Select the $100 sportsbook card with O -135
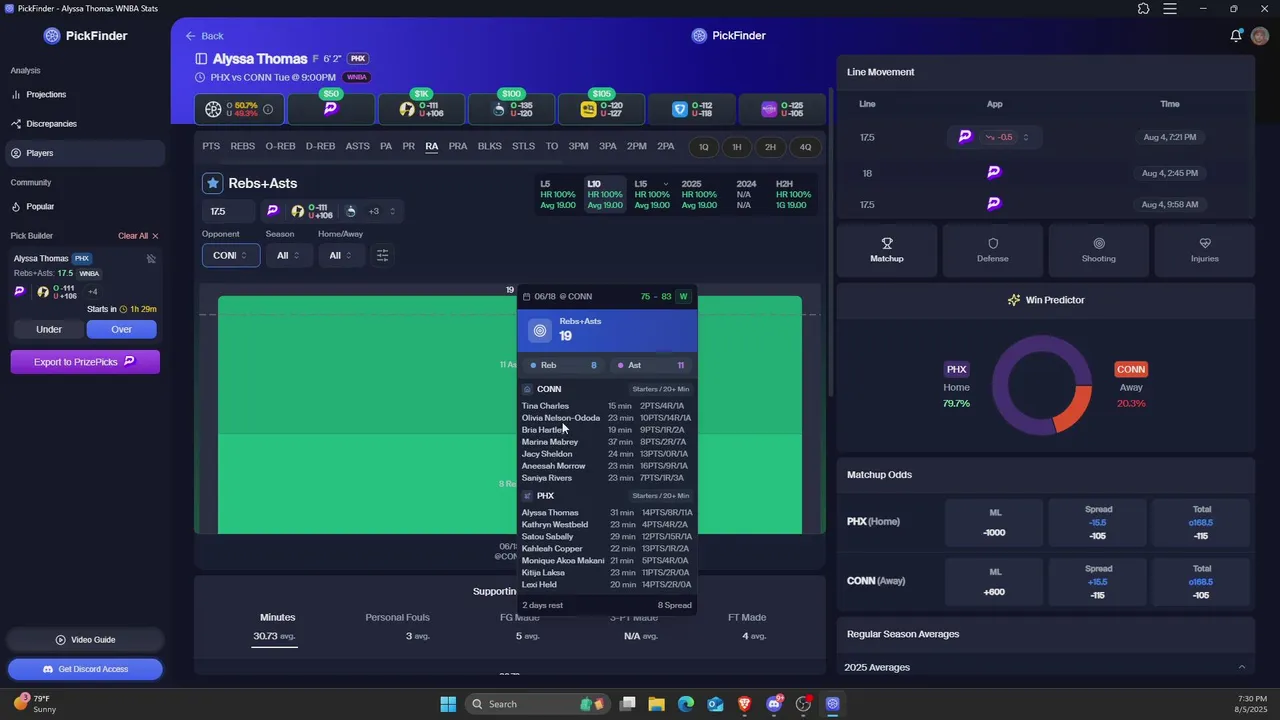 click(511, 109)
